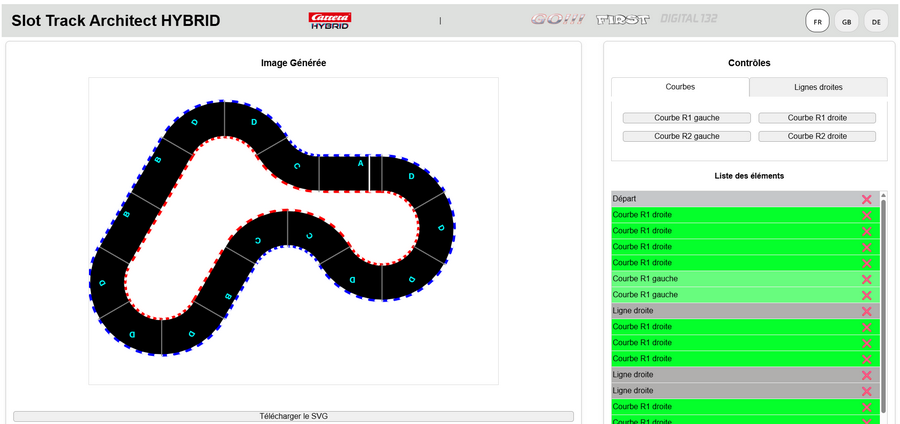Screen dimensions: 900x424
Task: Add a Courbe R1 gauche piece
Action: pos(686,118)
